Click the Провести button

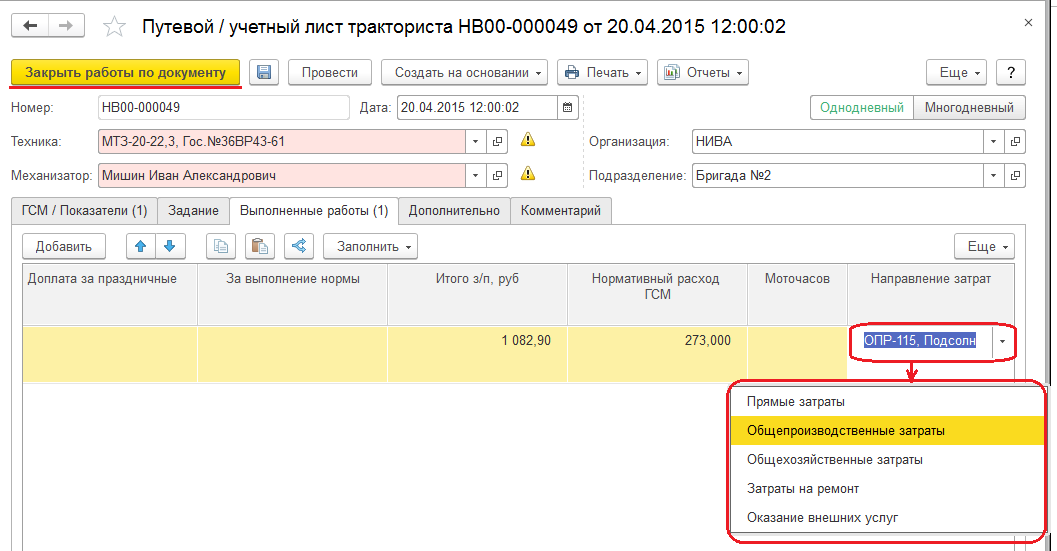[x=330, y=72]
